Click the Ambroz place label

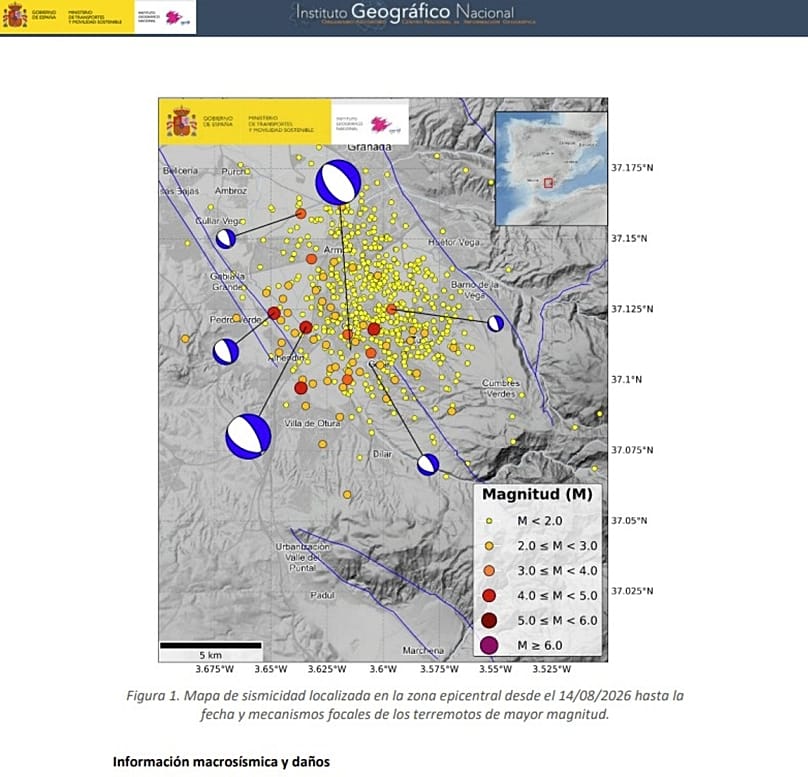231,191
